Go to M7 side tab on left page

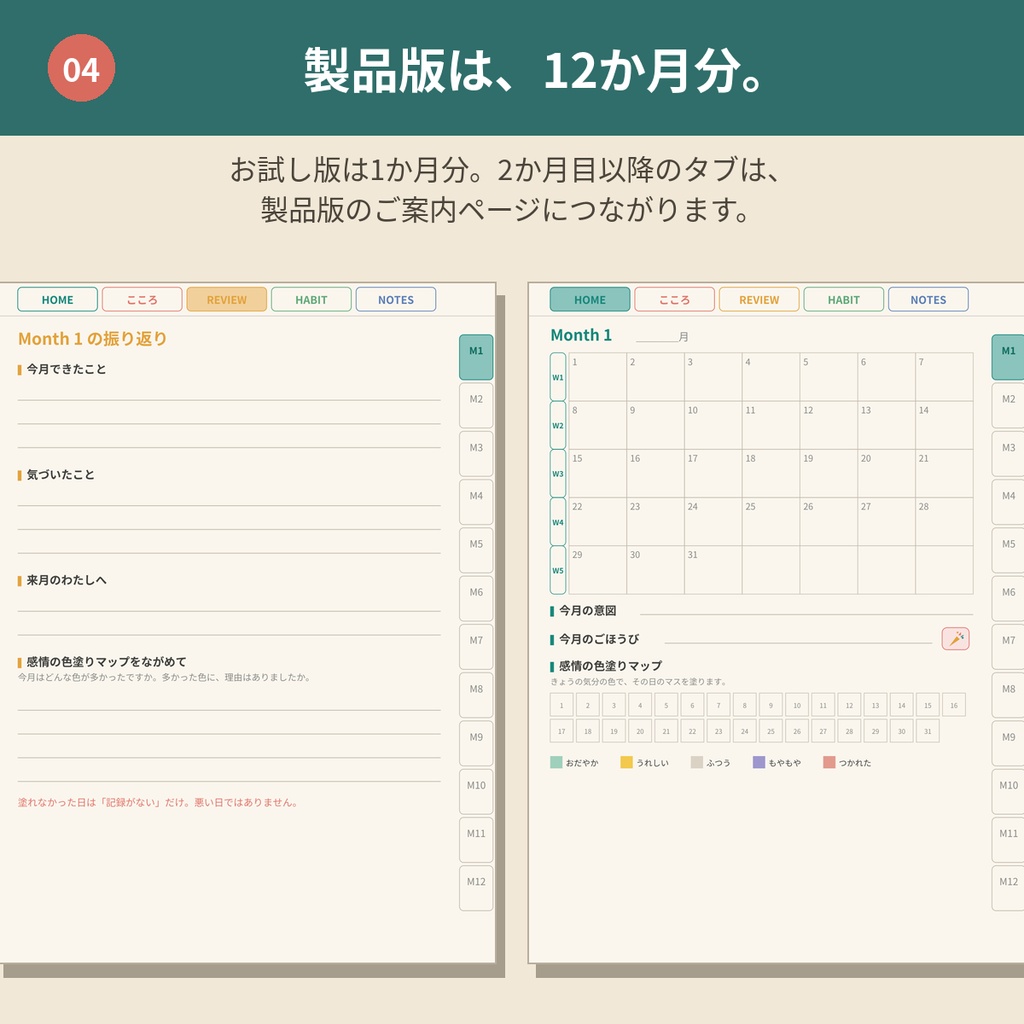tap(476, 647)
